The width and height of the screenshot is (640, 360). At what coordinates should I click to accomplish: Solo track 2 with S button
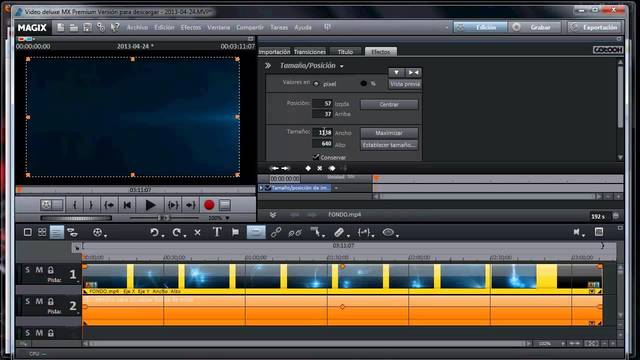point(27,301)
